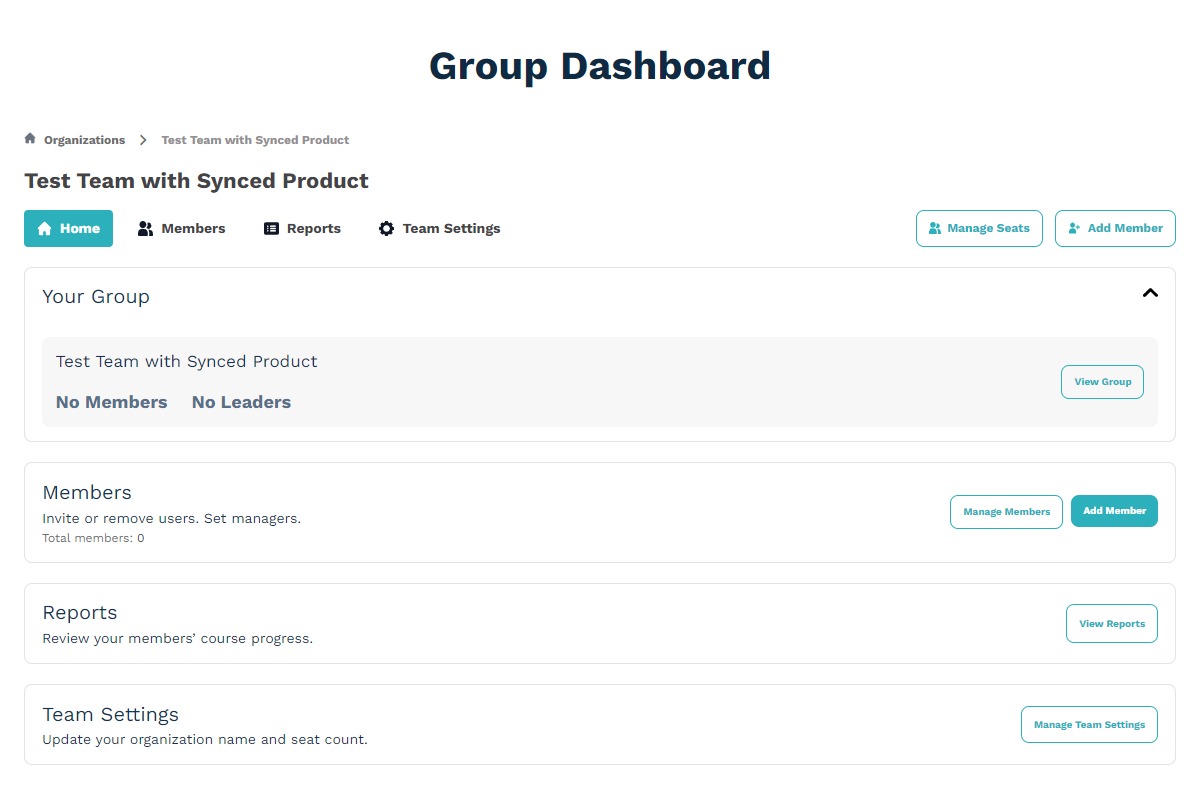
Task: Open the Reports tab
Action: pyautogui.click(x=312, y=228)
